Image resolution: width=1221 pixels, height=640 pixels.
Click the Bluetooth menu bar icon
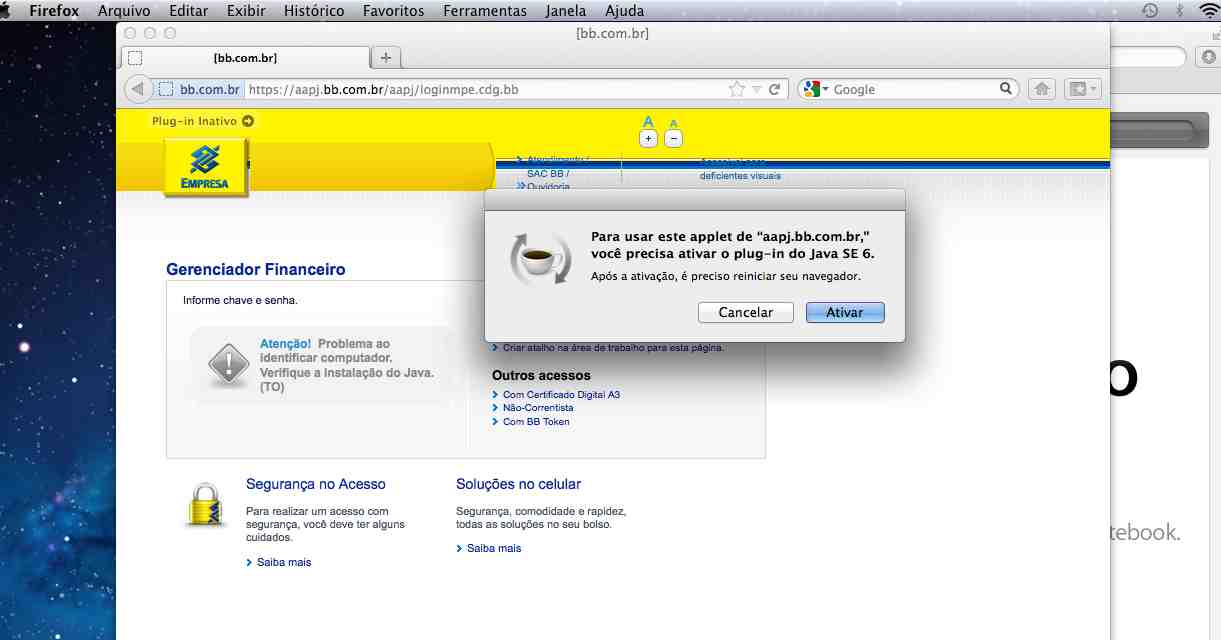pyautogui.click(x=1179, y=11)
